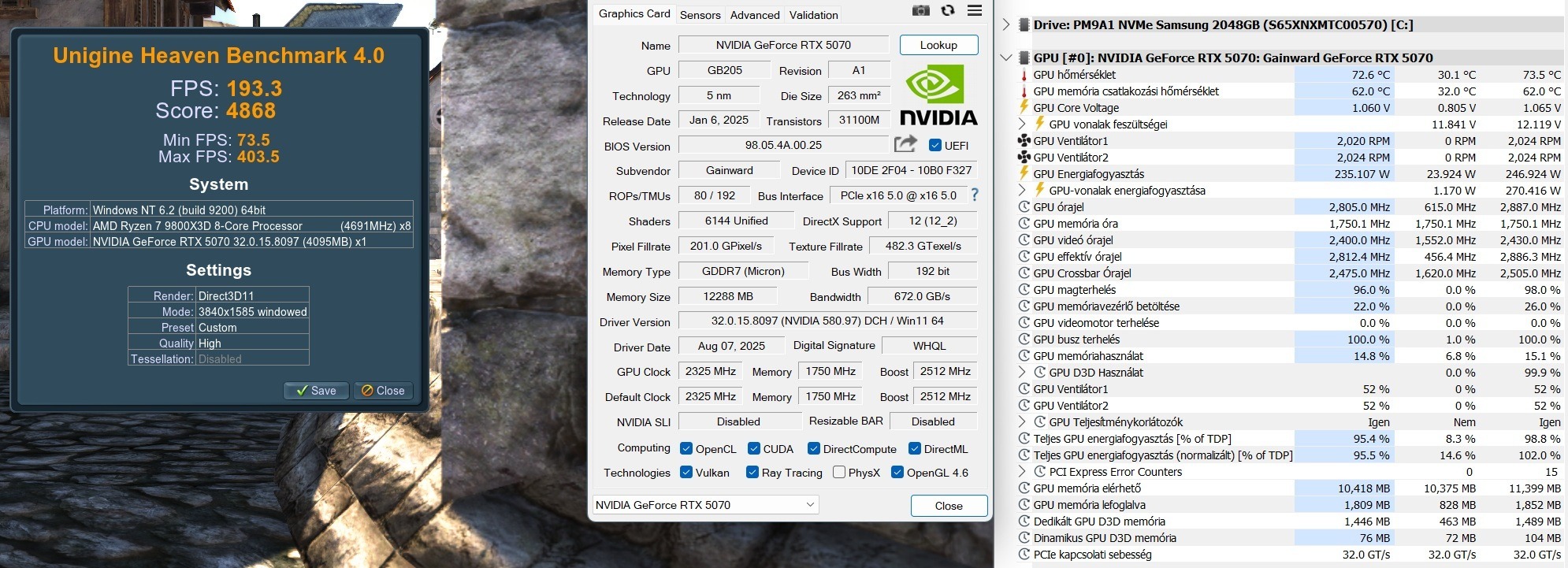Toggle the OpenGL 4.6 checkbox
1568x568 pixels.
pyautogui.click(x=897, y=472)
